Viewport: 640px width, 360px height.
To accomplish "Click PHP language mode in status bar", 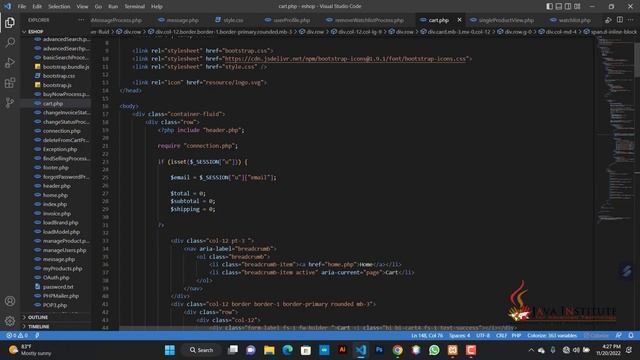I will click(x=516, y=336).
